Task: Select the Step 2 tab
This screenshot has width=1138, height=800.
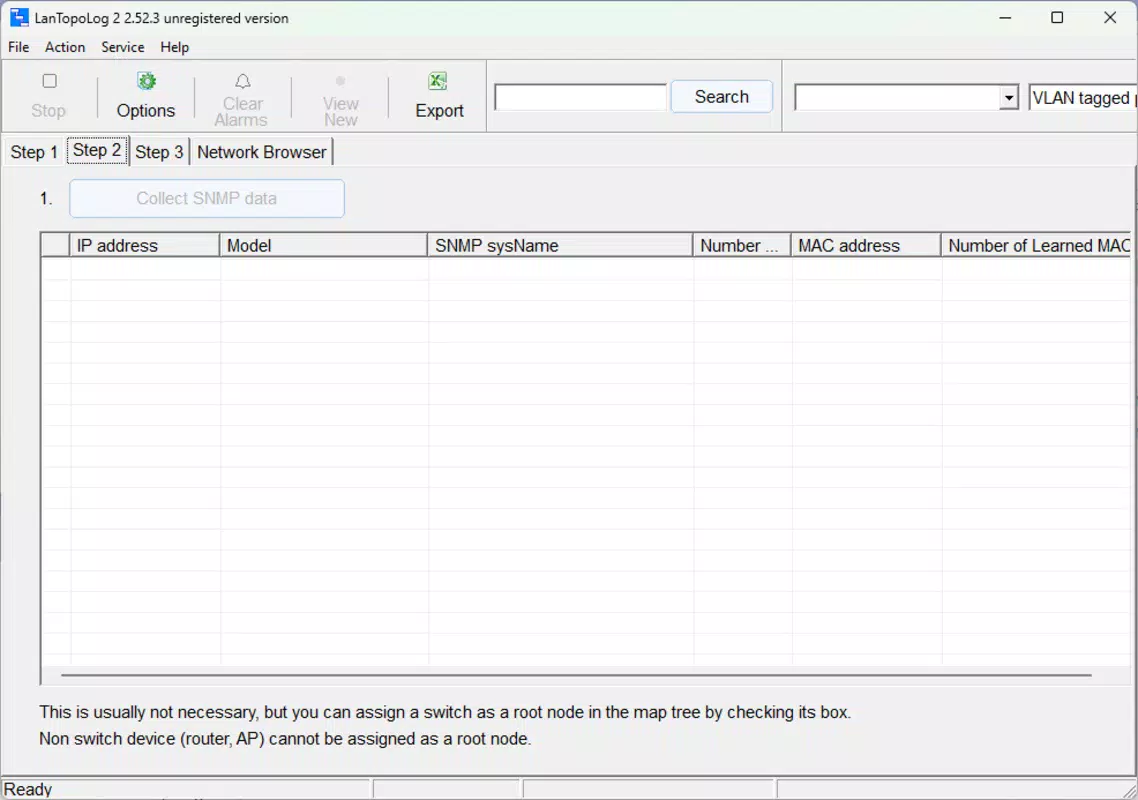Action: 97,150
